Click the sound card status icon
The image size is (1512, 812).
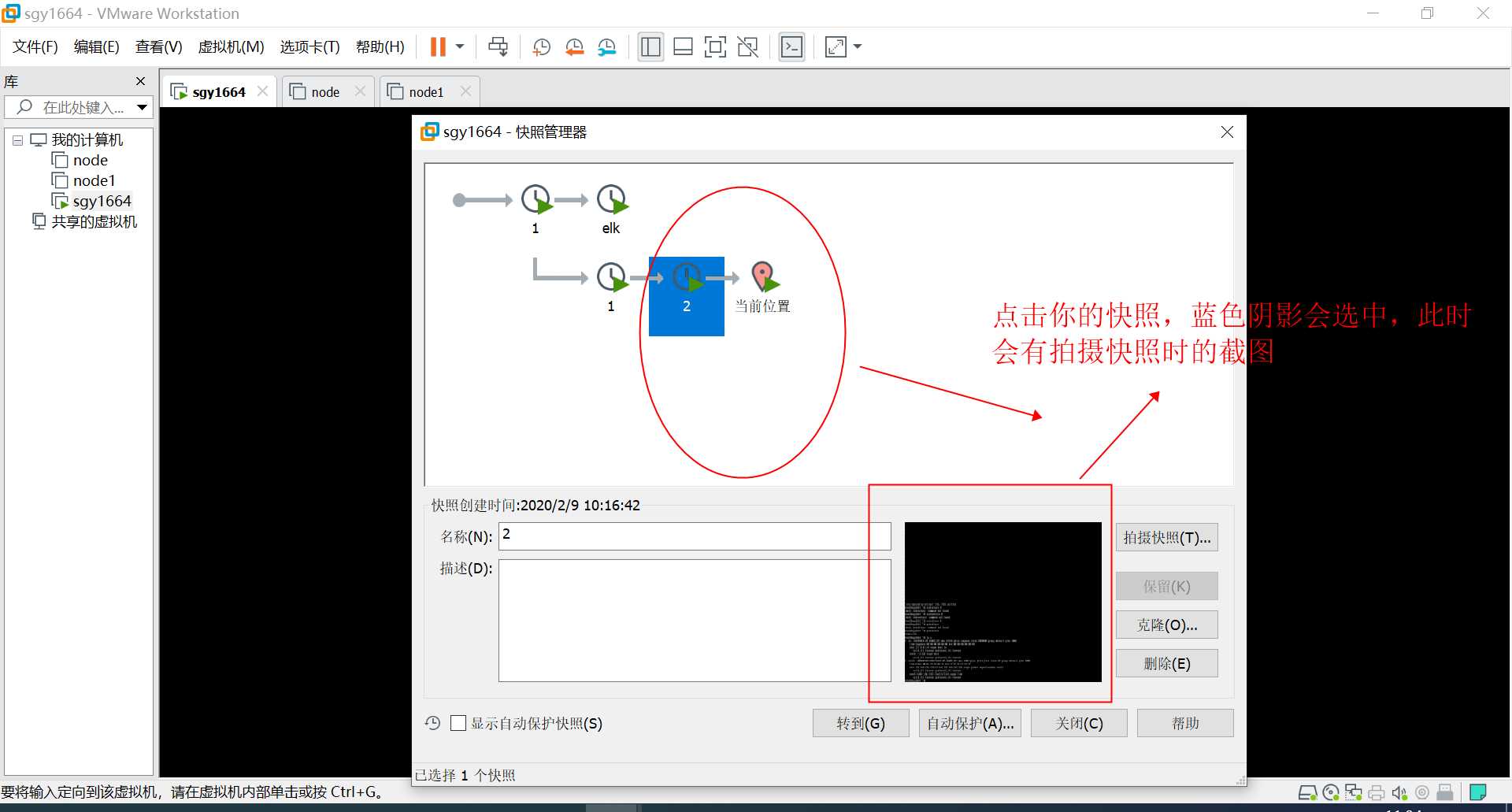point(1399,792)
